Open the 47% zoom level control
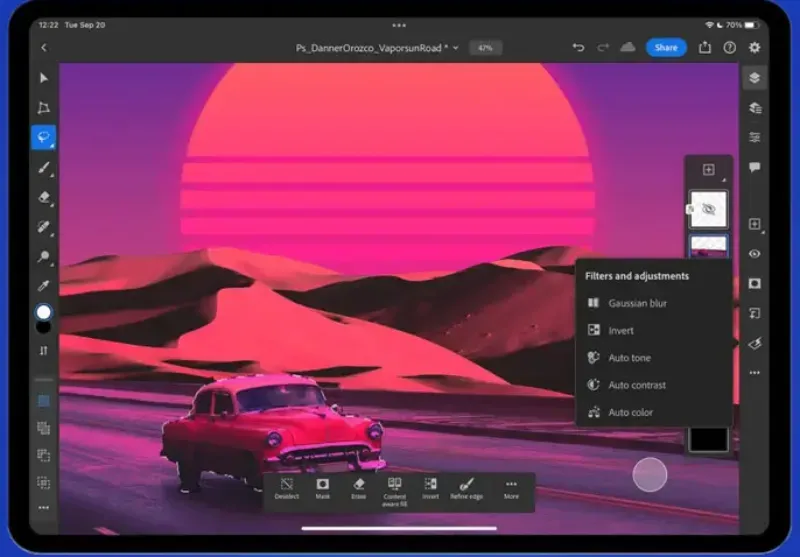Viewport: 800px width, 557px height. pos(485,48)
